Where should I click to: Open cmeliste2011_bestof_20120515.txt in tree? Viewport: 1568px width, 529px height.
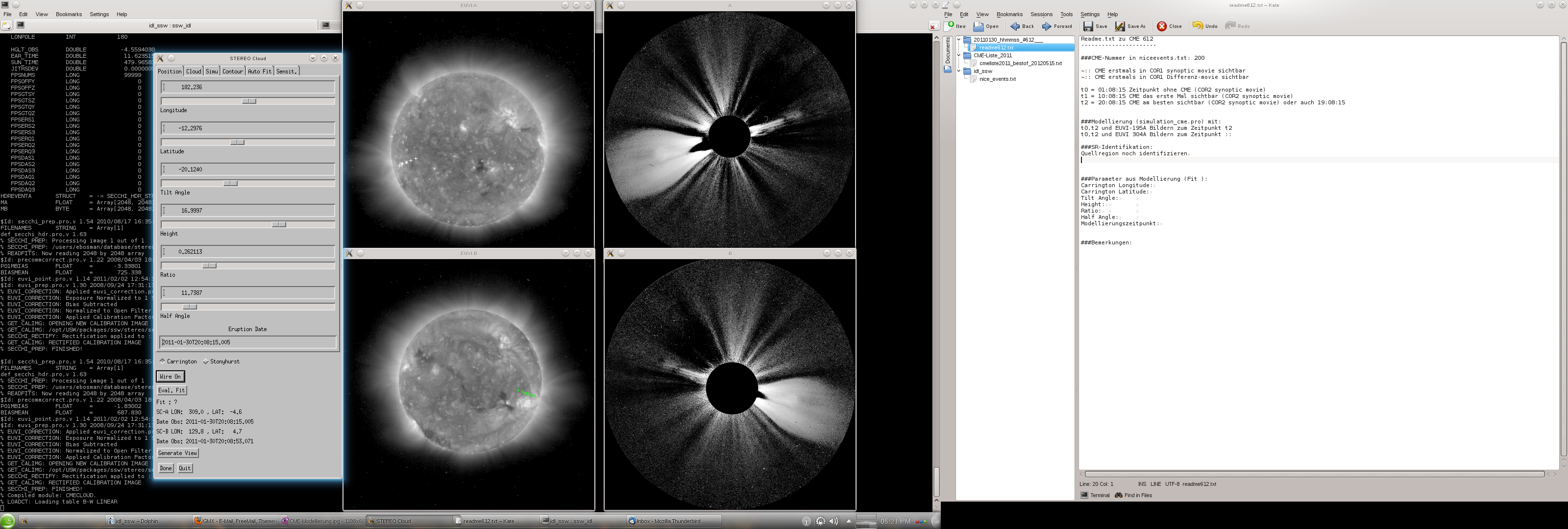tap(1020, 63)
